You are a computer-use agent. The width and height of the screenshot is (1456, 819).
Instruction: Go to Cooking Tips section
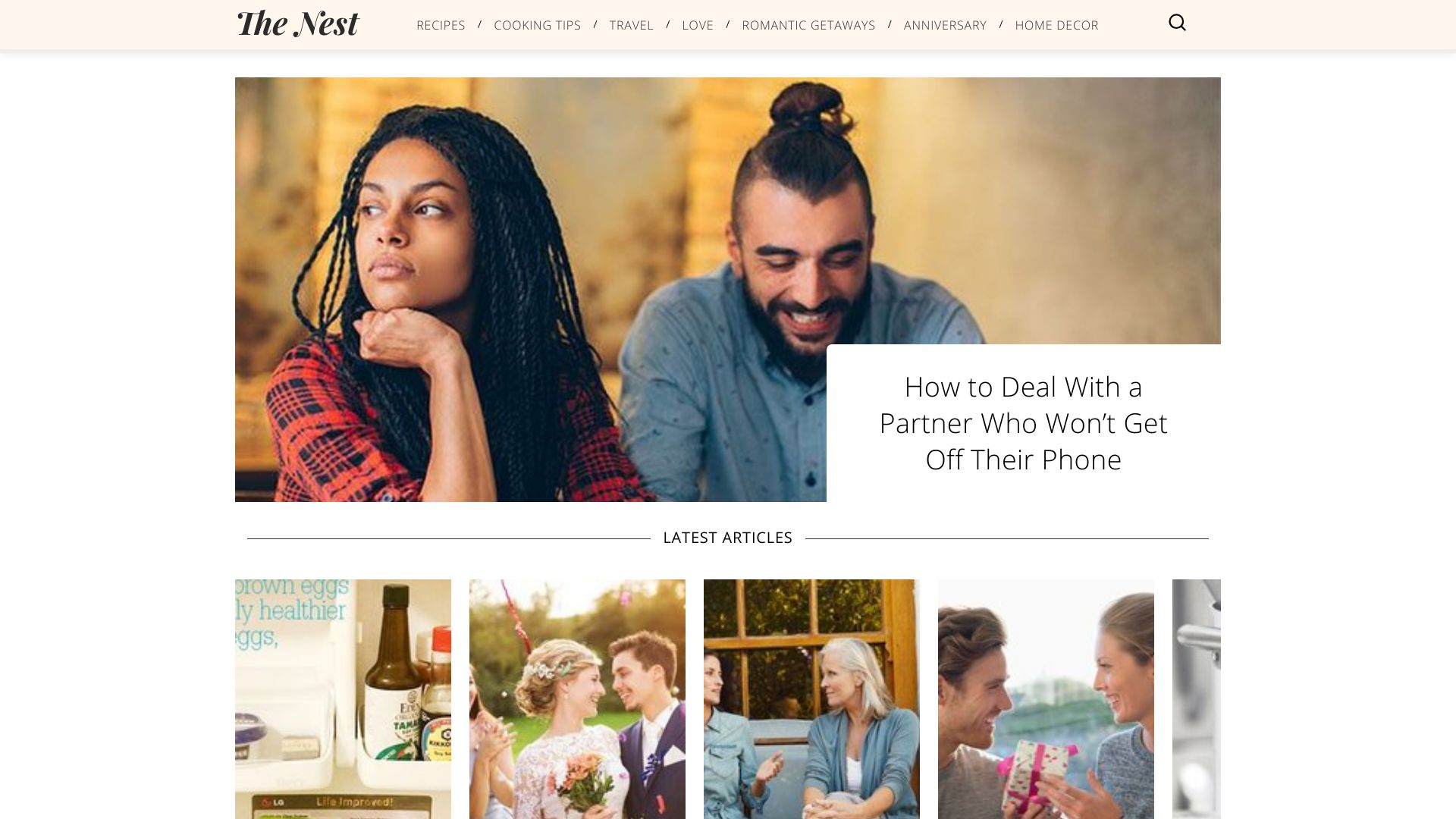[537, 25]
